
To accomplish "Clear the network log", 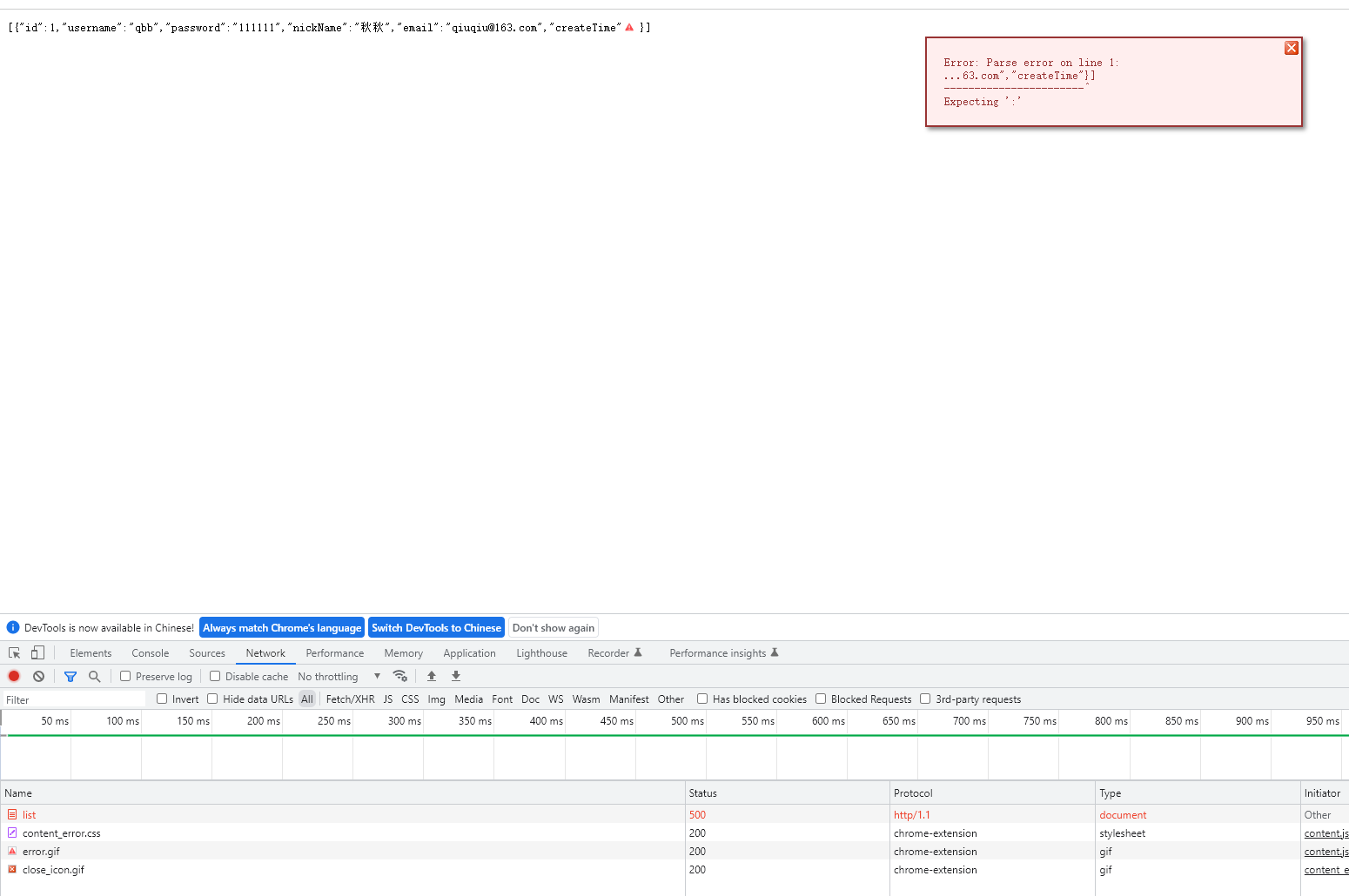I will [38, 676].
